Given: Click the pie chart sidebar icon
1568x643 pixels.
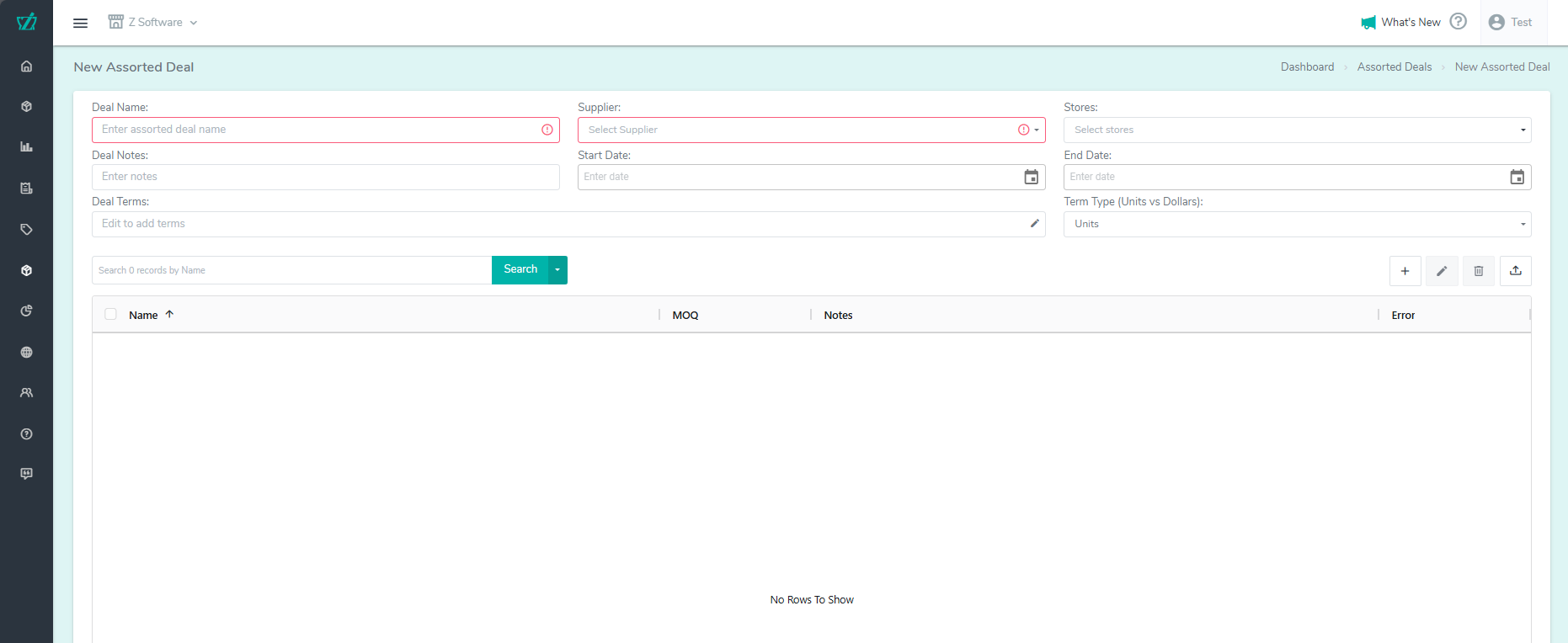Looking at the screenshot, I should (26, 311).
